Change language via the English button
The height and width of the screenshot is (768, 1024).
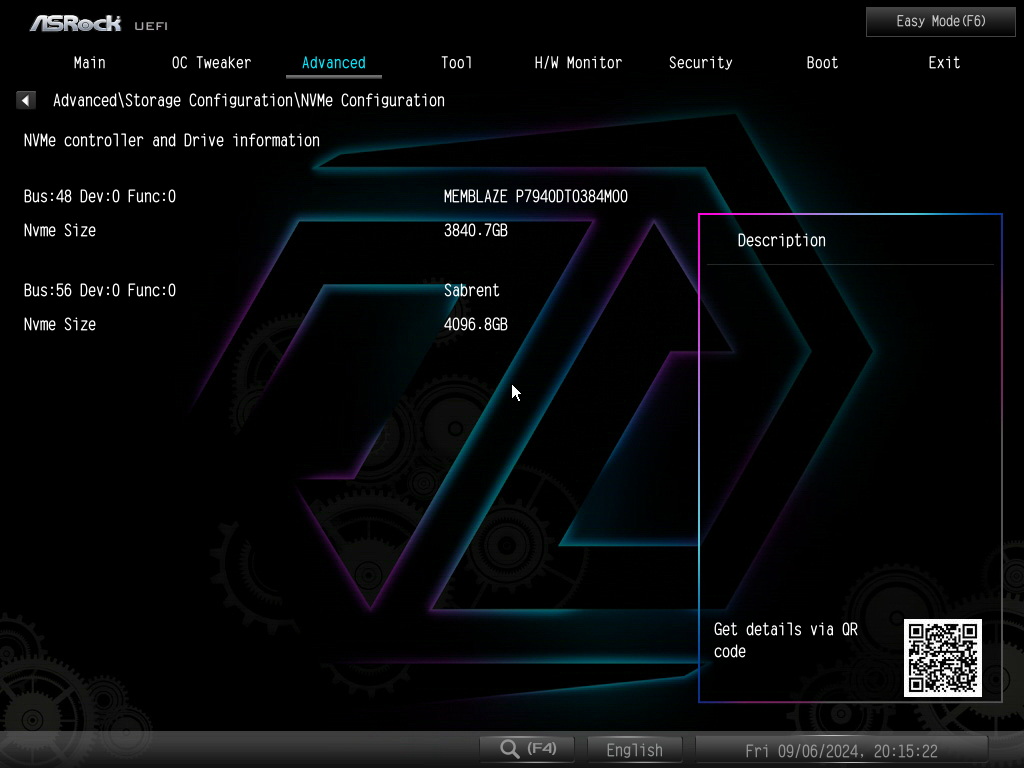coord(634,750)
